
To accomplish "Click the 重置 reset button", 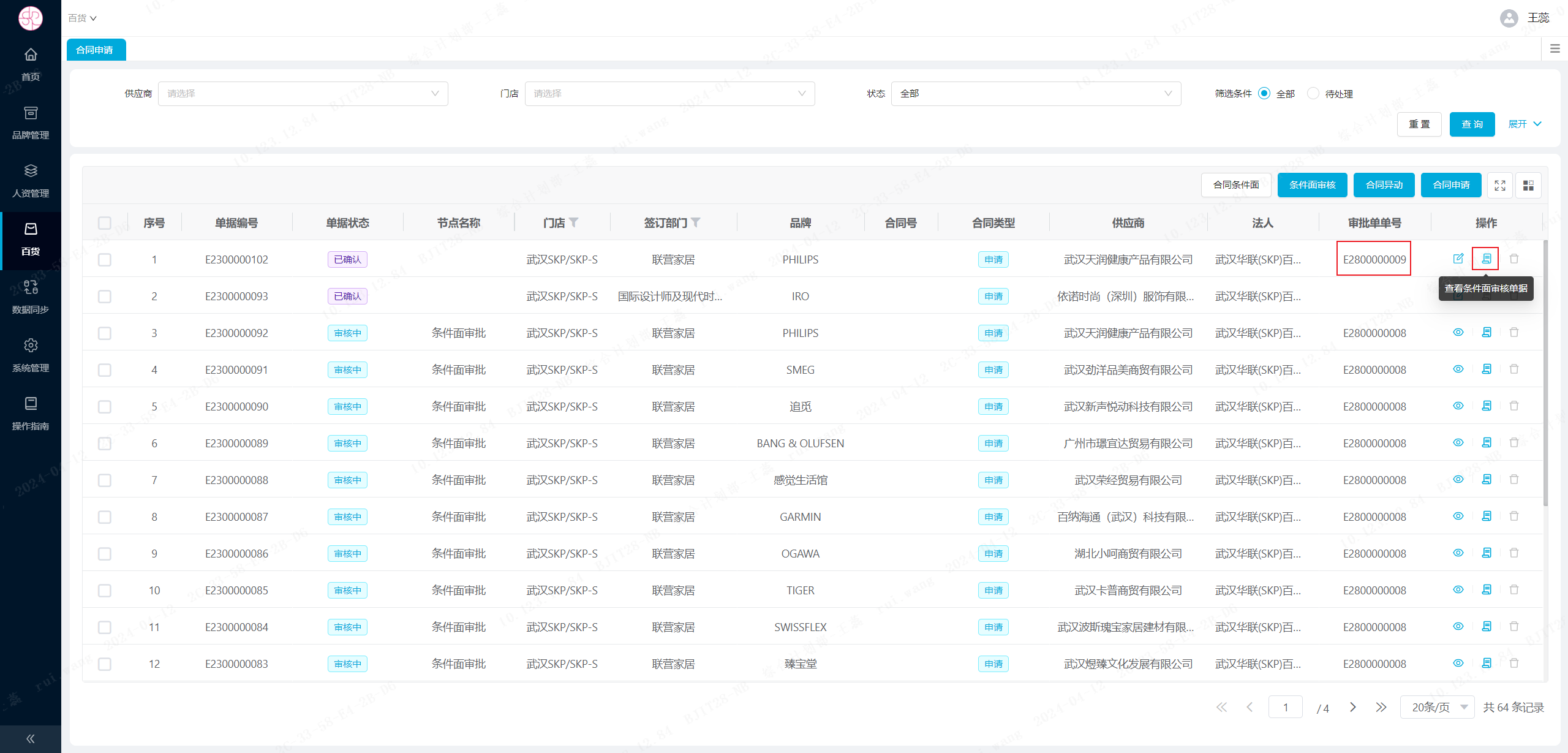I will tap(1419, 124).
